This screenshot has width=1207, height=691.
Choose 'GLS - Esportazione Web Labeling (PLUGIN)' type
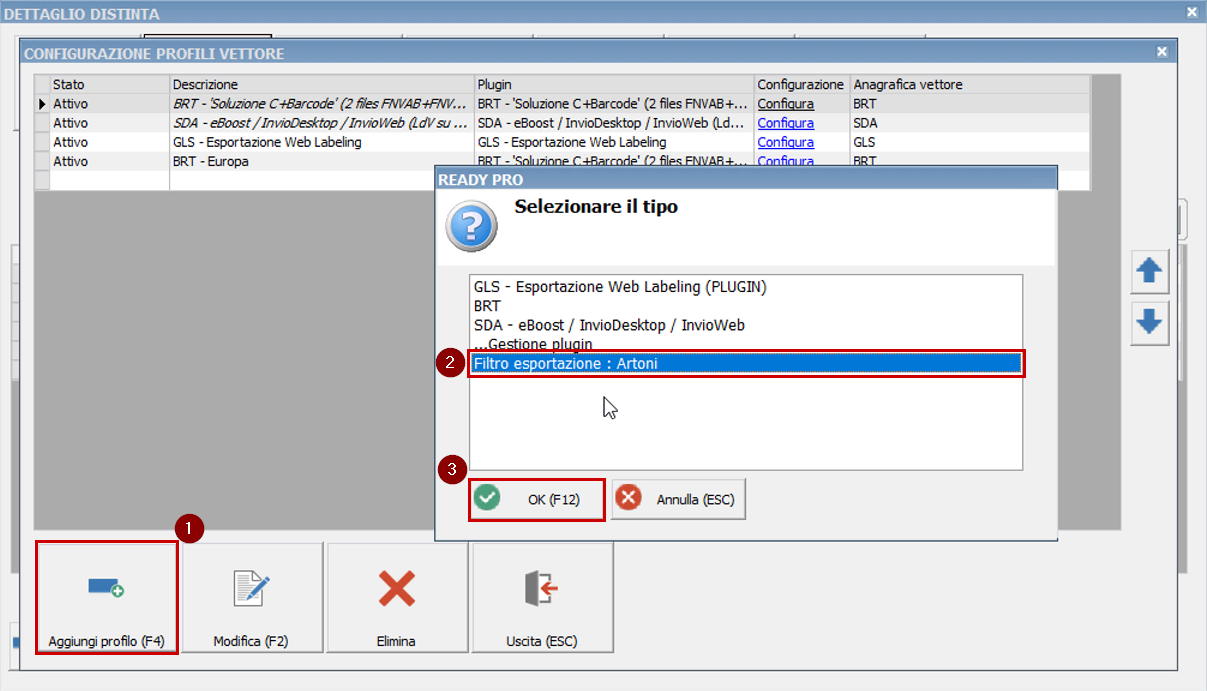tap(620, 287)
